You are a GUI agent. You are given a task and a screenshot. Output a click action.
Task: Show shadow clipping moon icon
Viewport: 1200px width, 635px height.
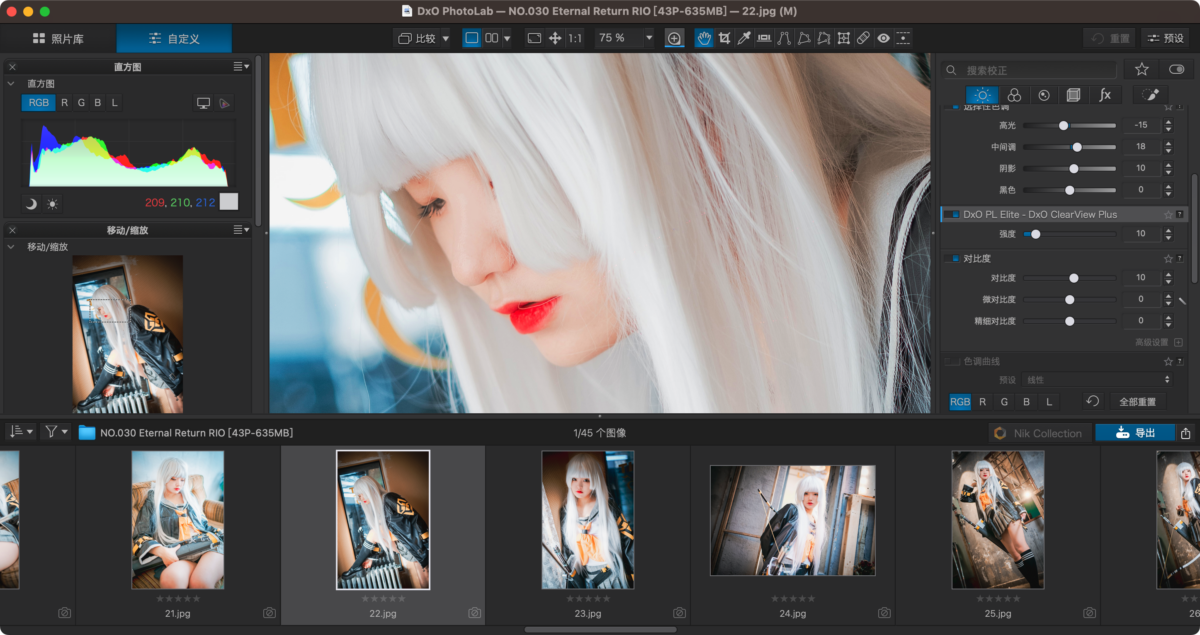click(31, 204)
